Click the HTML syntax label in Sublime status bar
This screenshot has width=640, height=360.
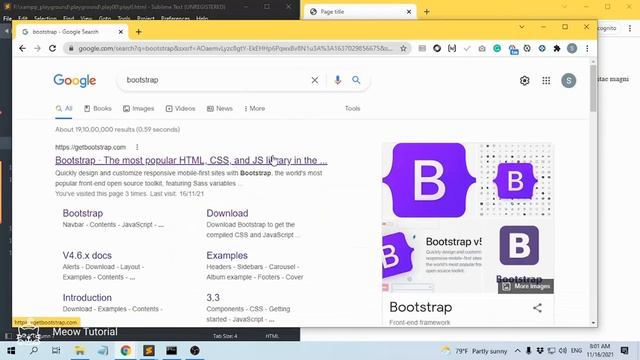pos(272,336)
